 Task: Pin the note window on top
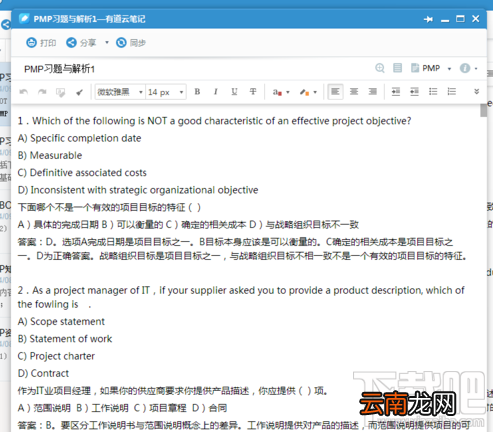click(428, 19)
